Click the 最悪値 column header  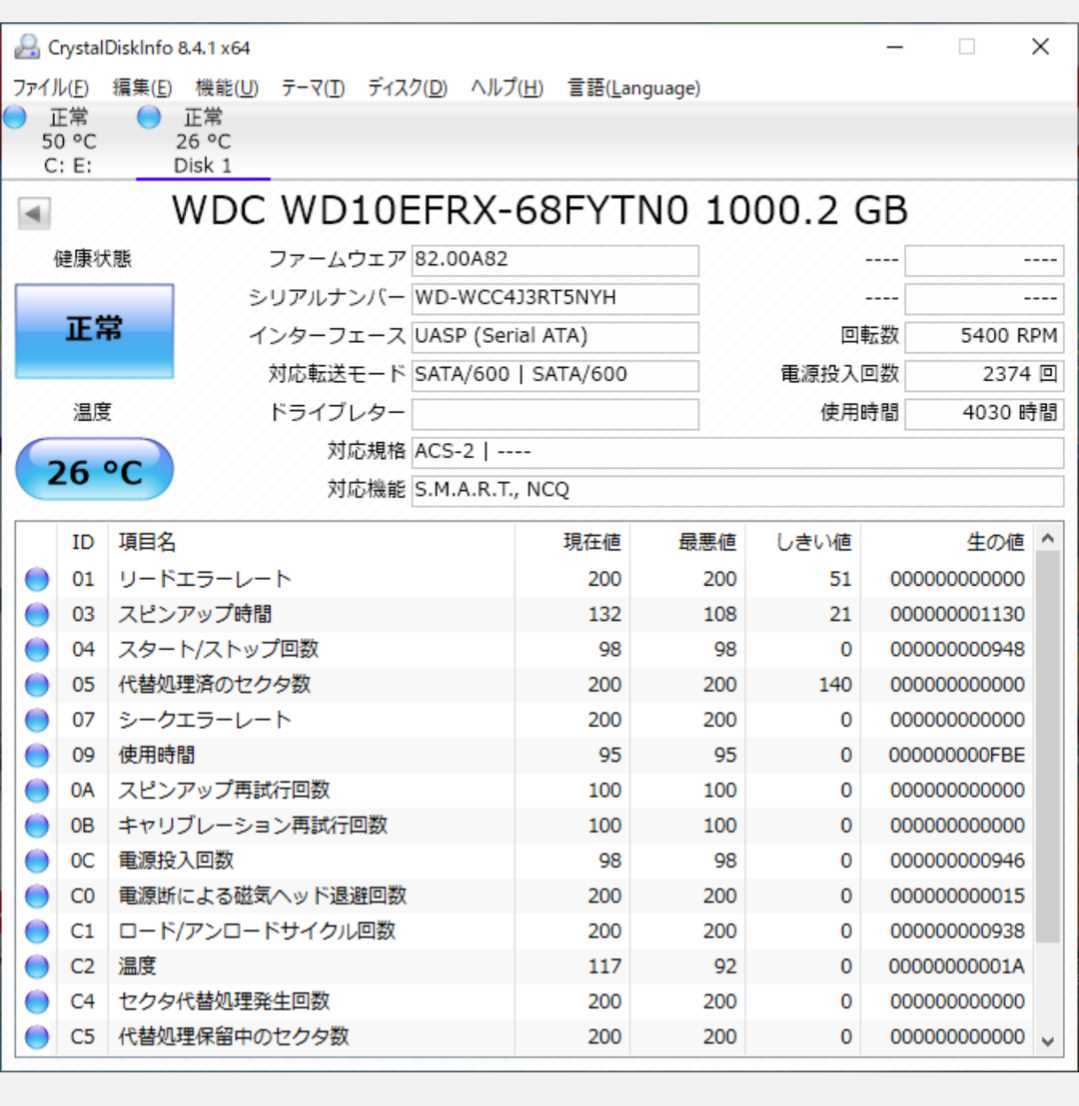coord(688,542)
